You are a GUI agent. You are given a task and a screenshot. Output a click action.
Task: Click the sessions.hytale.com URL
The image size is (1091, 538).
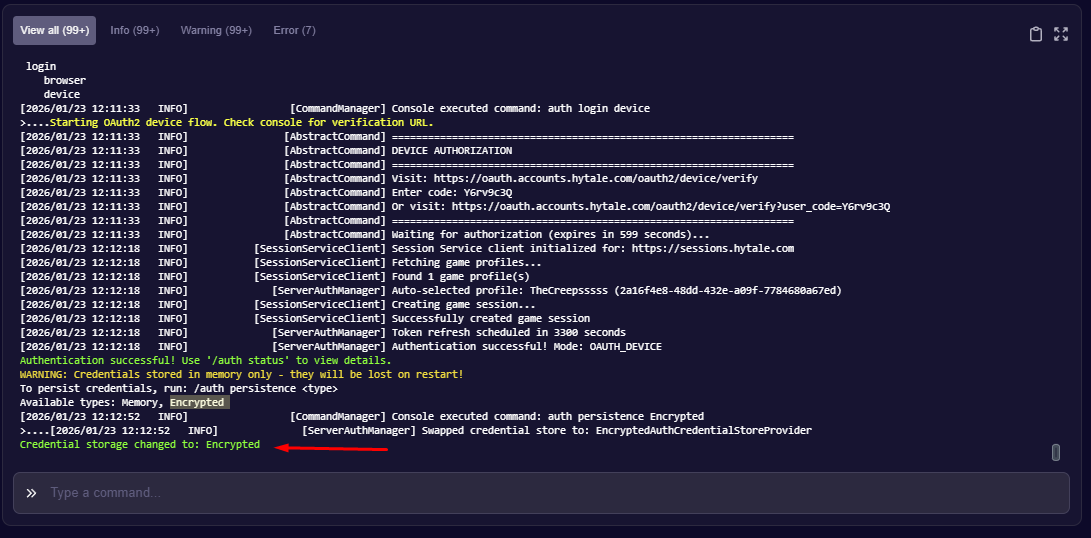tap(712, 248)
